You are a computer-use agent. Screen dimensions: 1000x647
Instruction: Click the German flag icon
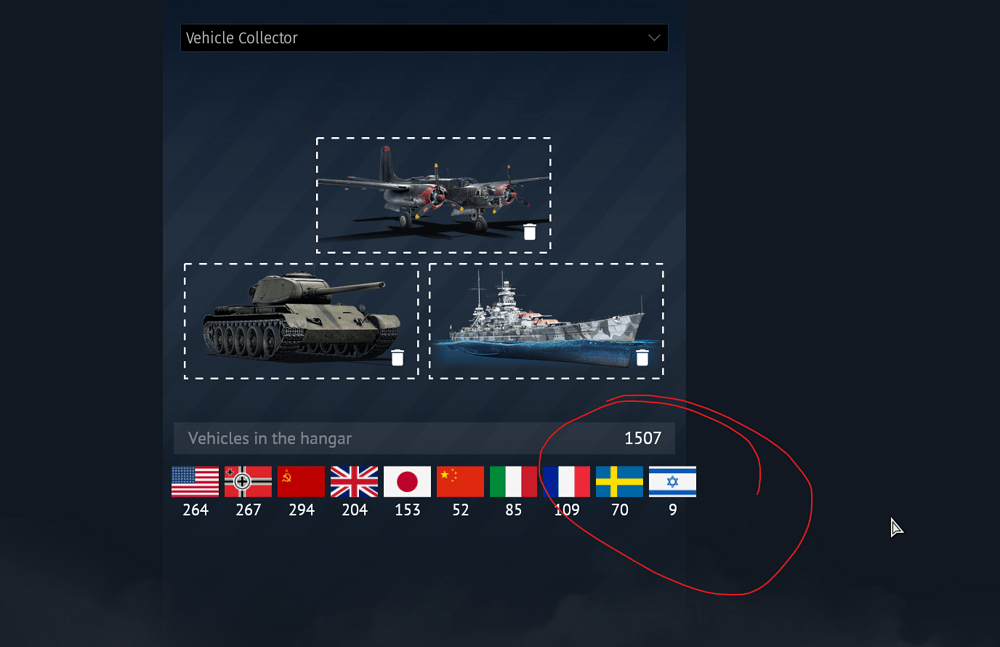point(248,482)
